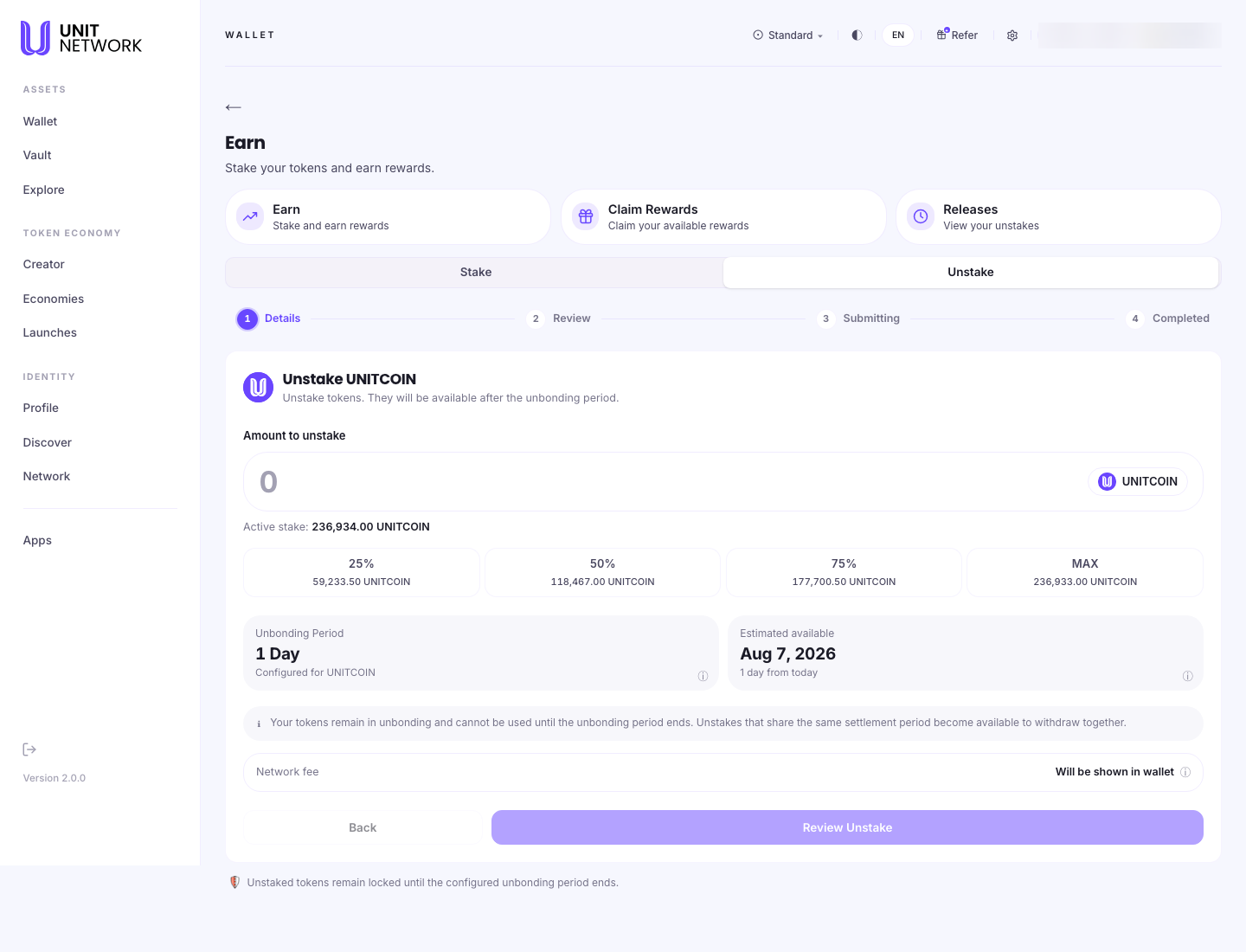The height and width of the screenshot is (952, 1246).
Task: Click Active stake 236,934.00 UNITCOIN value
Action: coord(370,526)
